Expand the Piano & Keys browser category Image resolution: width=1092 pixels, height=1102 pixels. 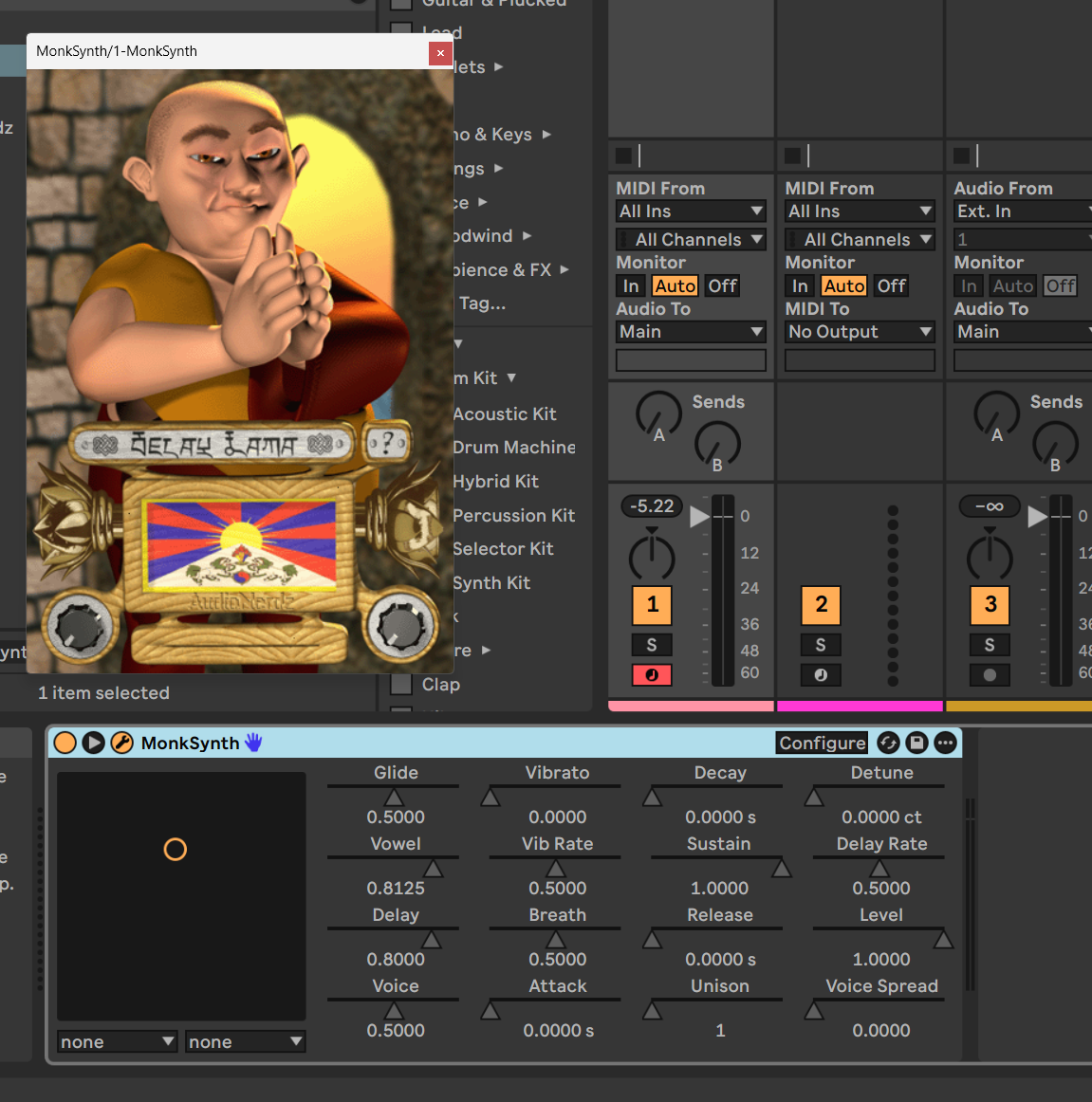pos(493,134)
